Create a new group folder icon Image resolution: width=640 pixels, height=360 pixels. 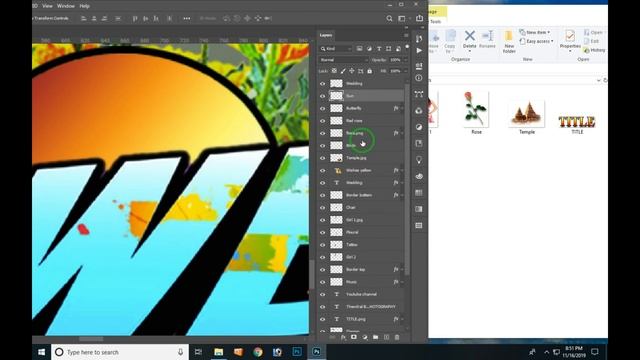point(376,338)
